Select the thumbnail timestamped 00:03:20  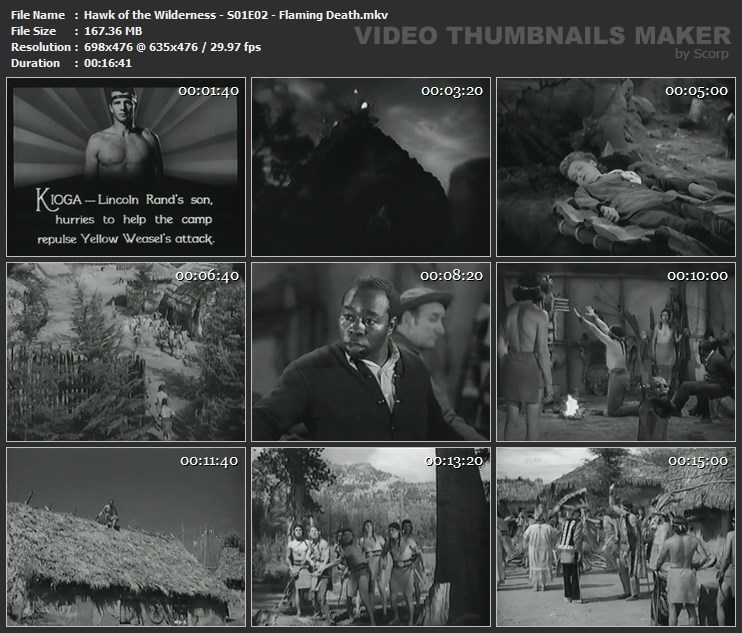pos(371,167)
